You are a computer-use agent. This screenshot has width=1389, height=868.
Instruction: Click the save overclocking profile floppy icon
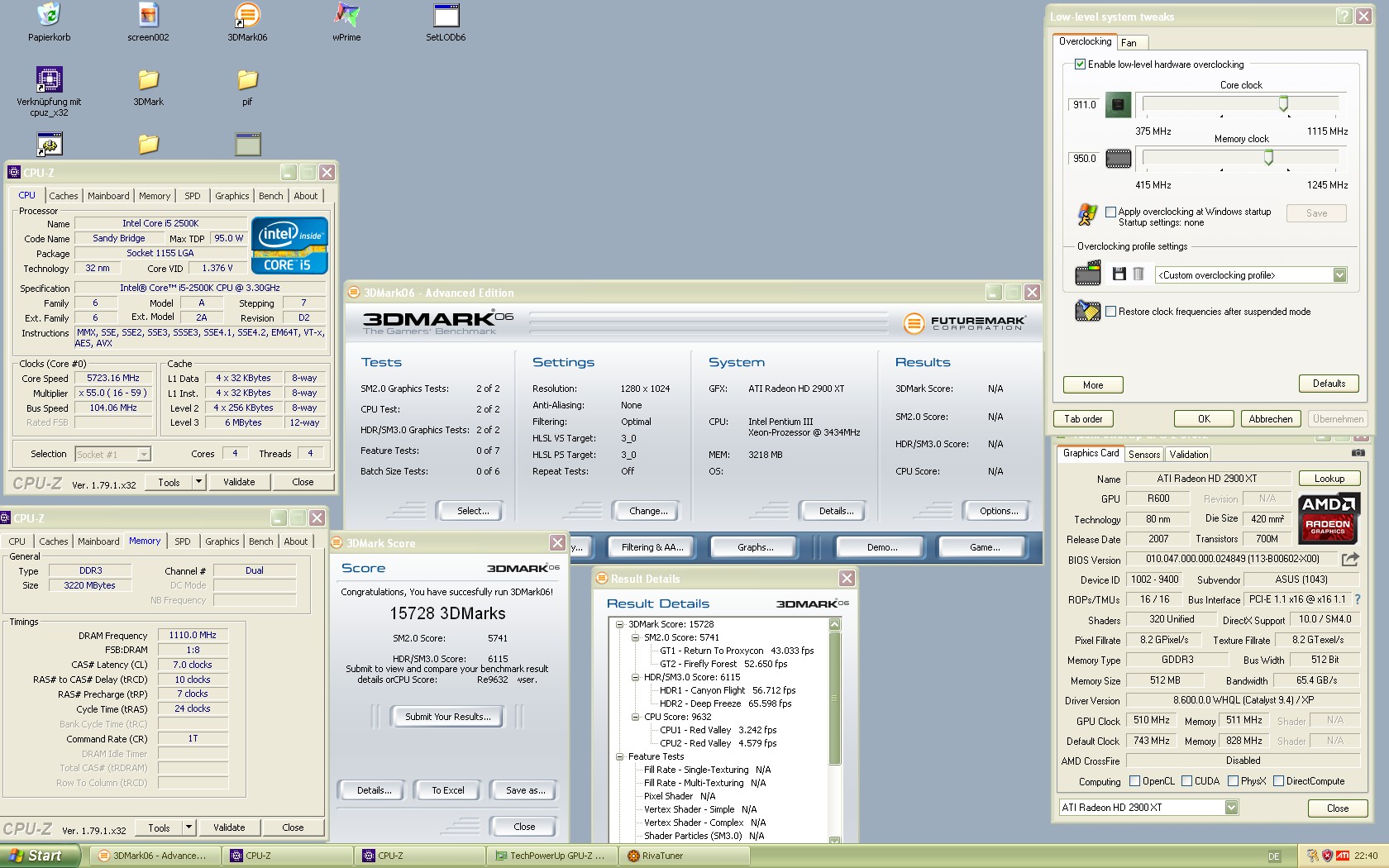click(x=1119, y=274)
